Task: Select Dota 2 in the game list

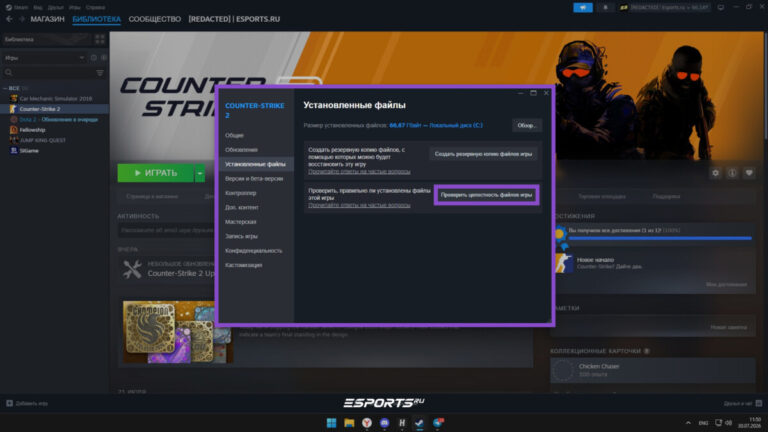Action: (x=54, y=120)
